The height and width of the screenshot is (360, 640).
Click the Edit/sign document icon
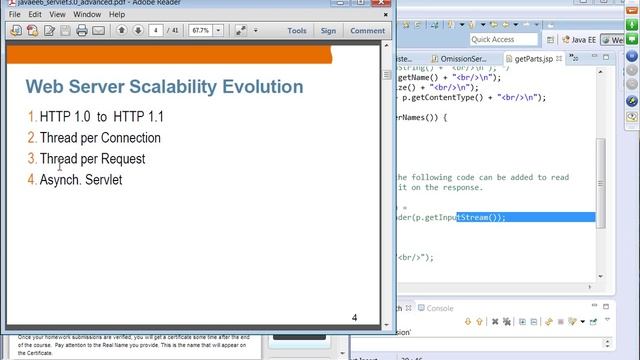pyautogui.click(x=49, y=31)
